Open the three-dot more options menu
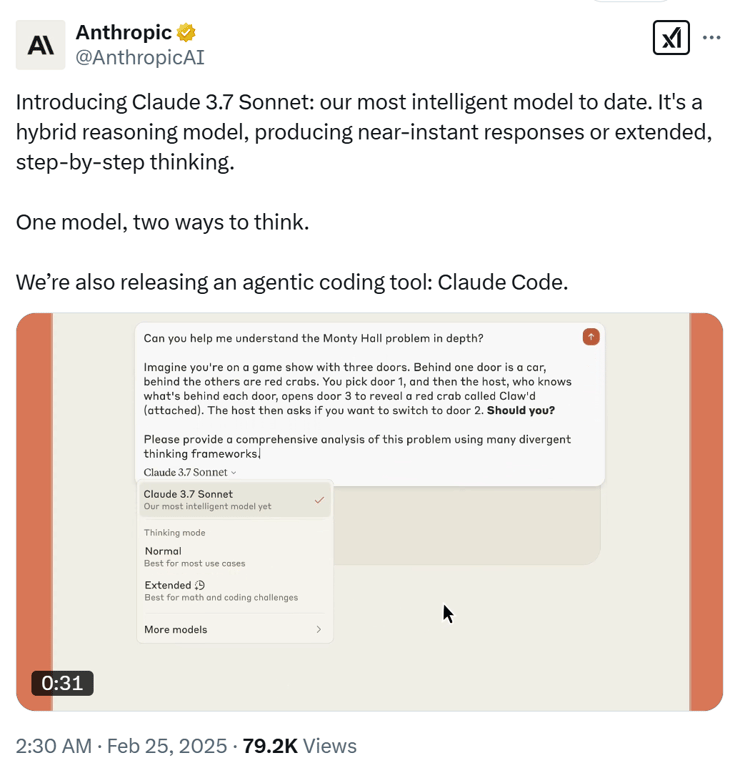This screenshot has height=768, width=735. pos(711,38)
